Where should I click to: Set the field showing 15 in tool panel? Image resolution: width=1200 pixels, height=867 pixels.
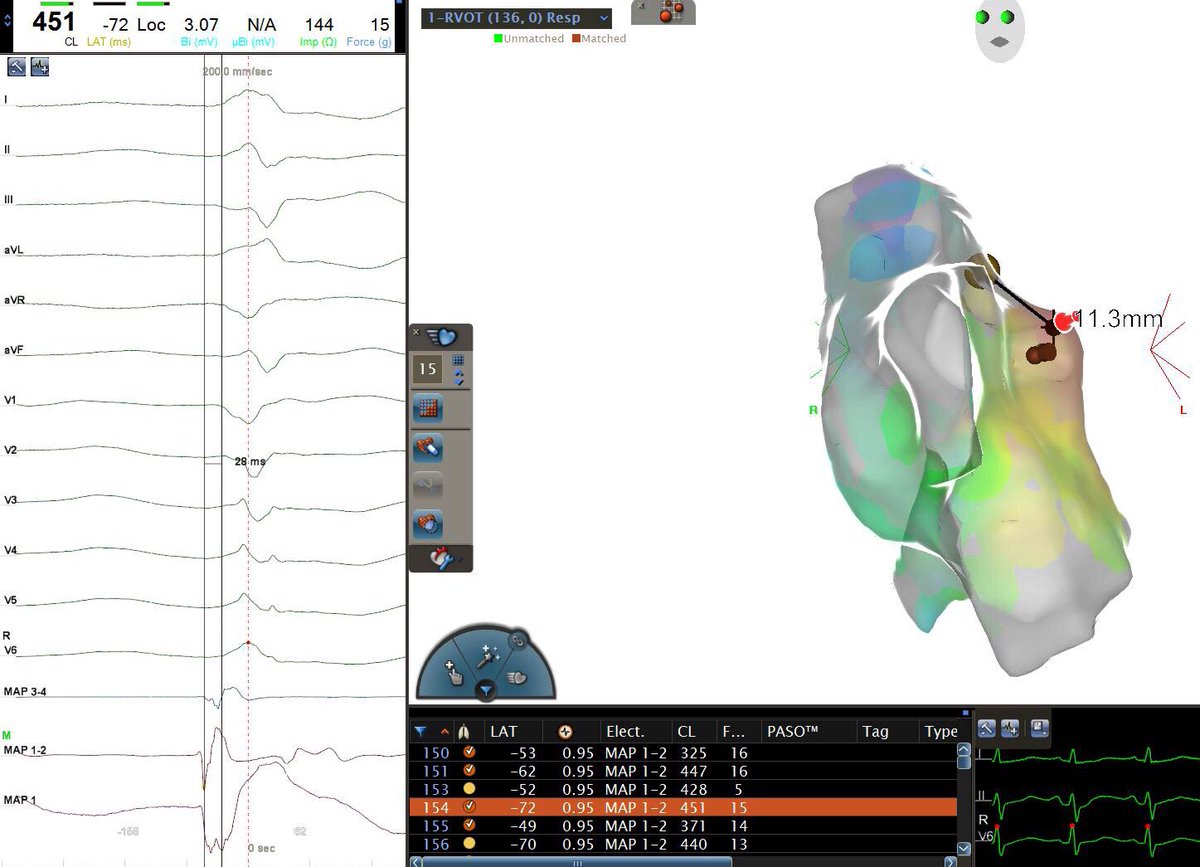click(429, 369)
